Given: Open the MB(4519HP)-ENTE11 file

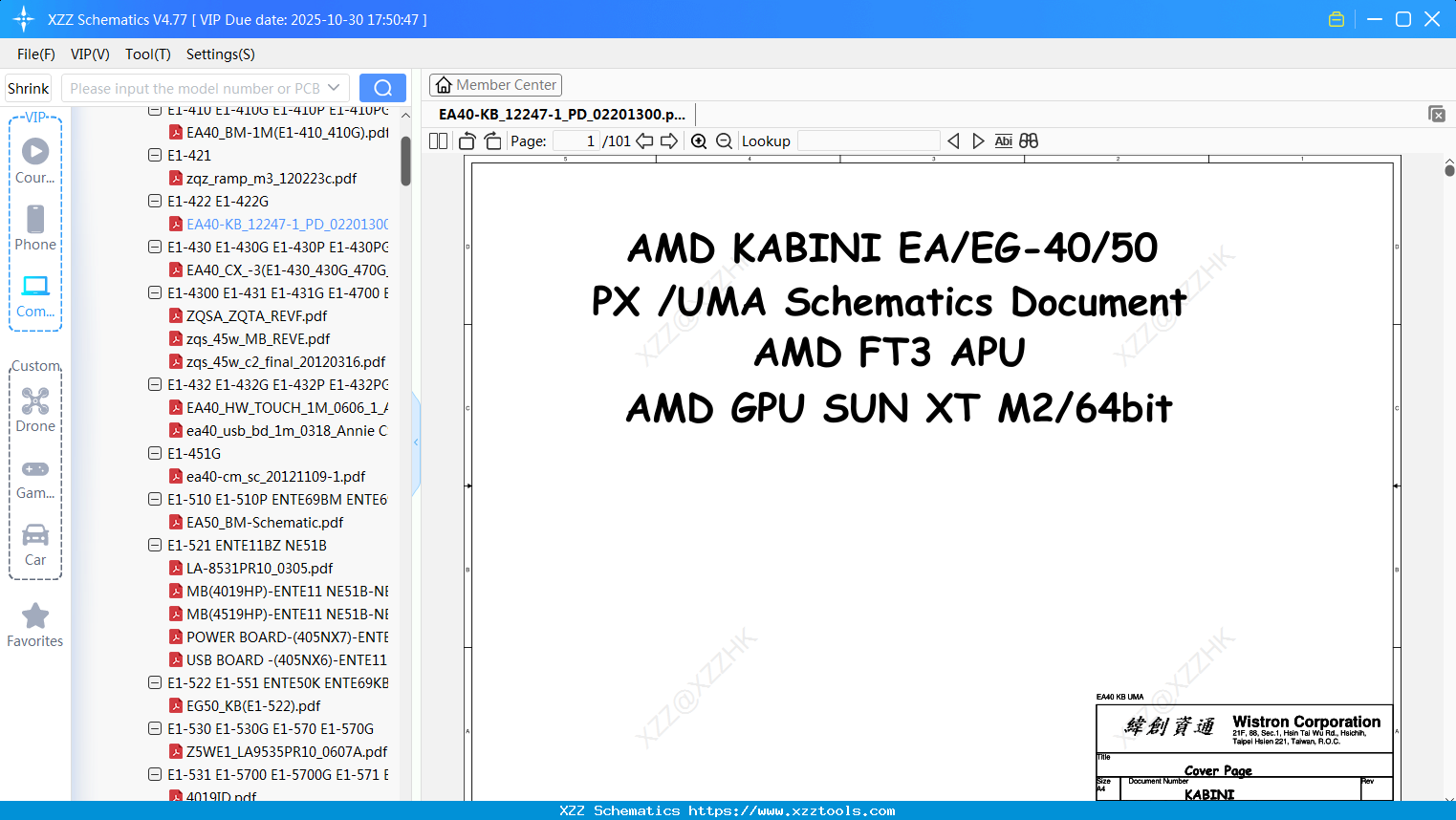Looking at the screenshot, I should [x=287, y=614].
